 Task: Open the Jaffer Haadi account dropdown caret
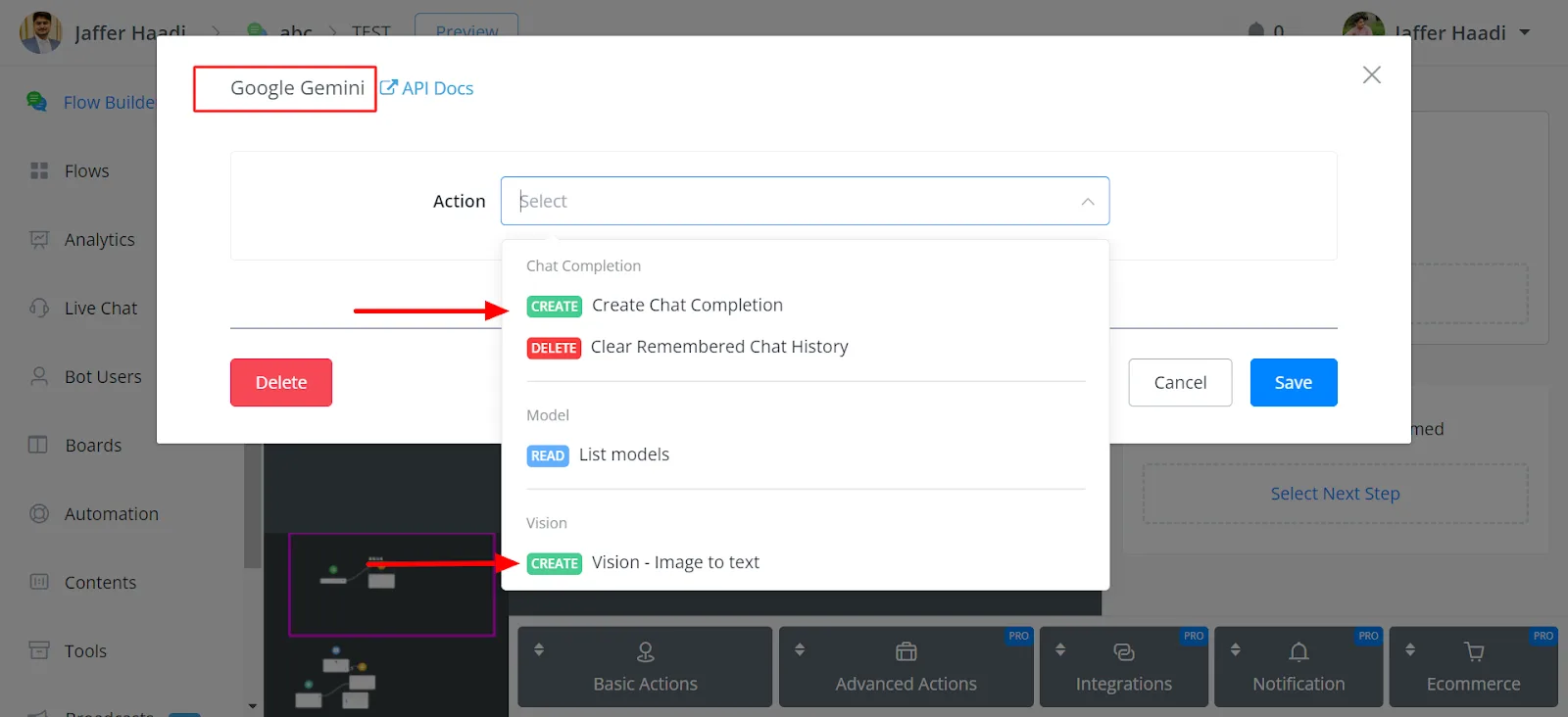(1525, 32)
